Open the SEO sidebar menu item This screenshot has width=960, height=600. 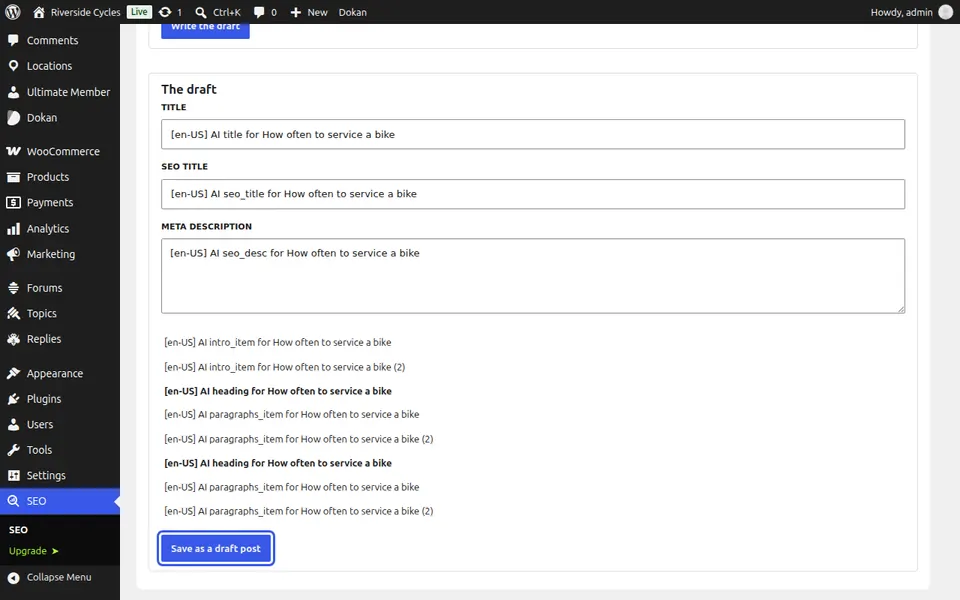(x=60, y=501)
